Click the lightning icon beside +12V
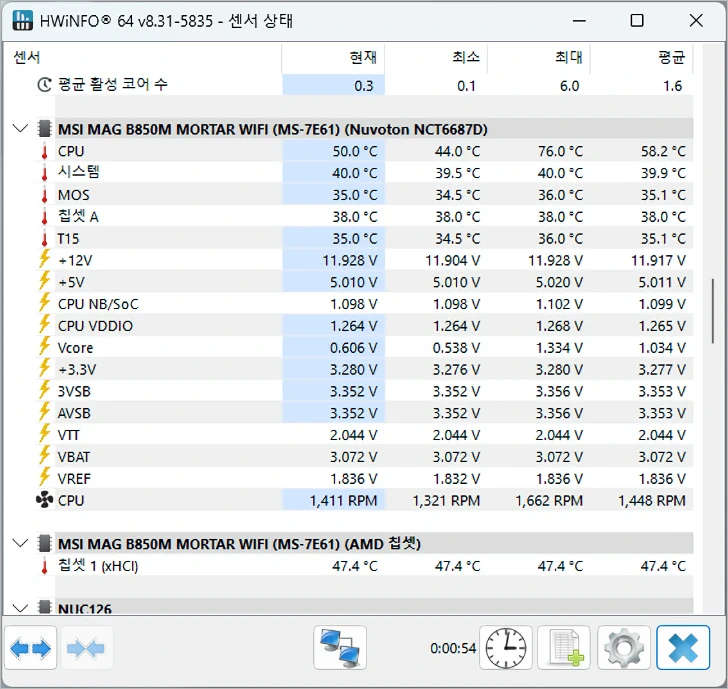728x689 pixels. (45, 259)
